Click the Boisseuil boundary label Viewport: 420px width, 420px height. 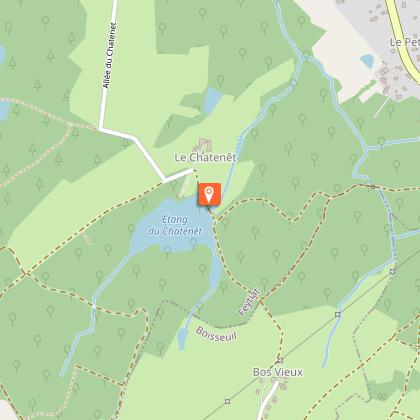tap(216, 334)
